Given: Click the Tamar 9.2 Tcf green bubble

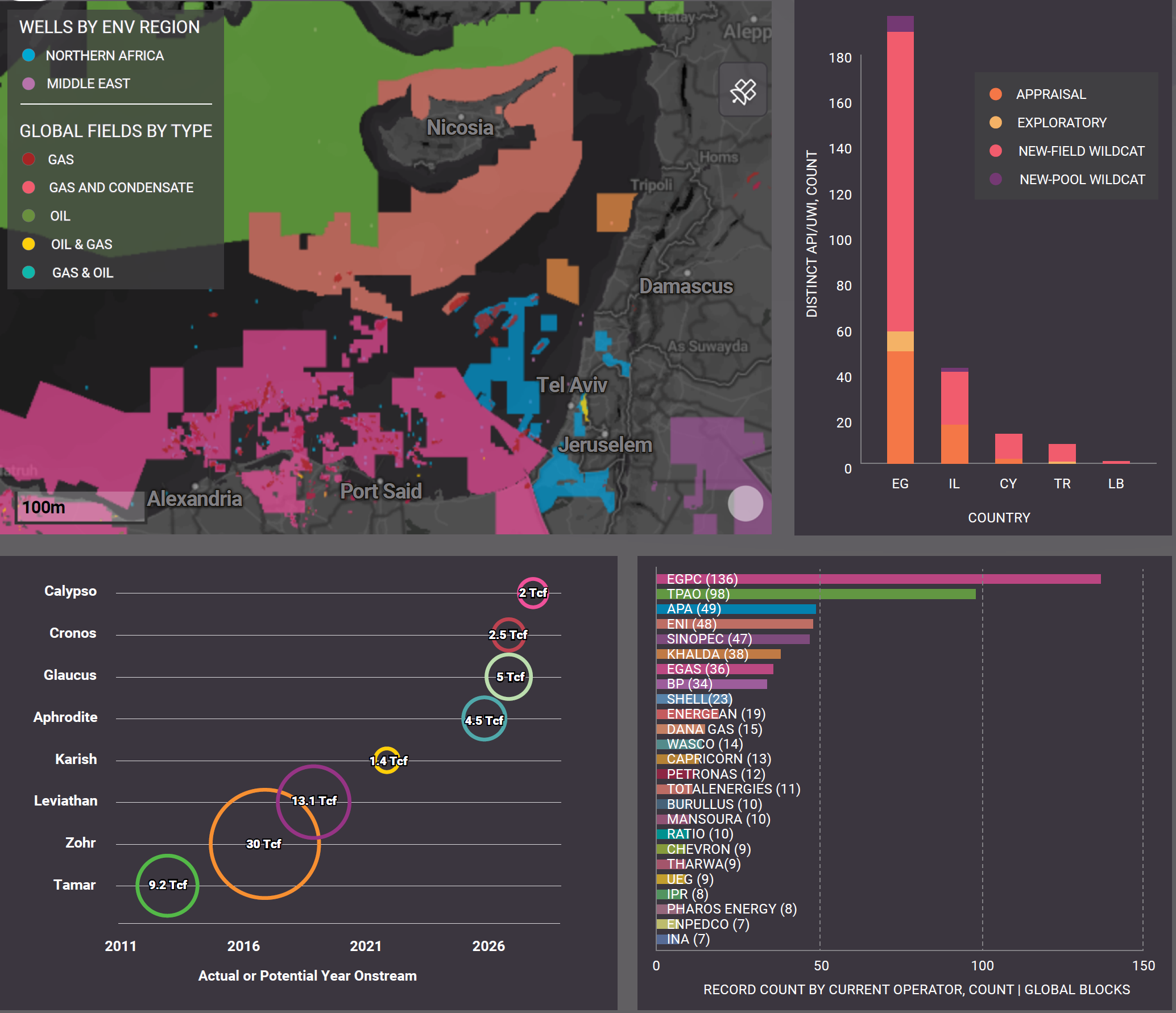Looking at the screenshot, I should click(x=167, y=885).
